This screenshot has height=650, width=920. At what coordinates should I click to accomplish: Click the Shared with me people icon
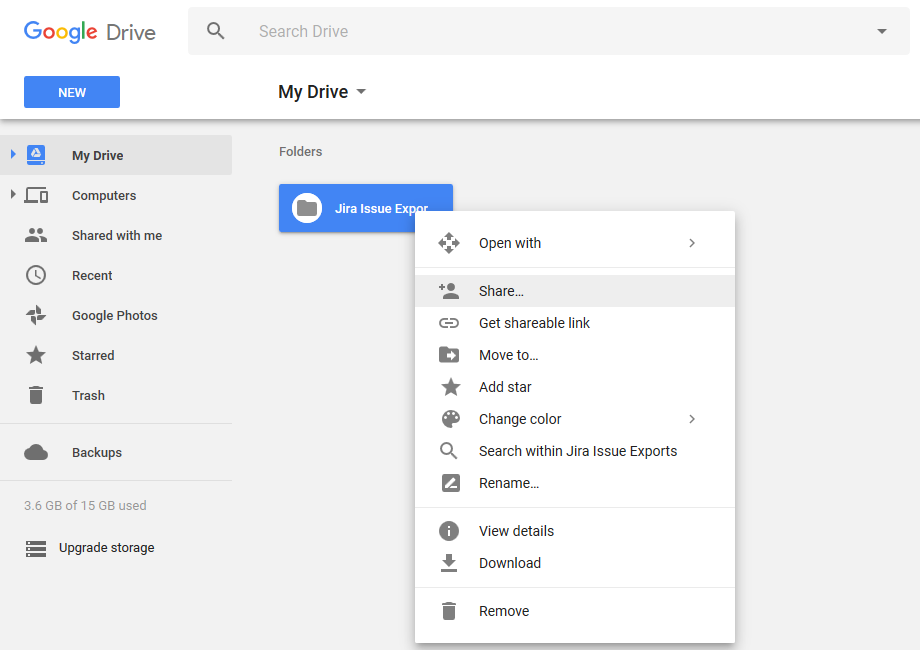tap(36, 236)
